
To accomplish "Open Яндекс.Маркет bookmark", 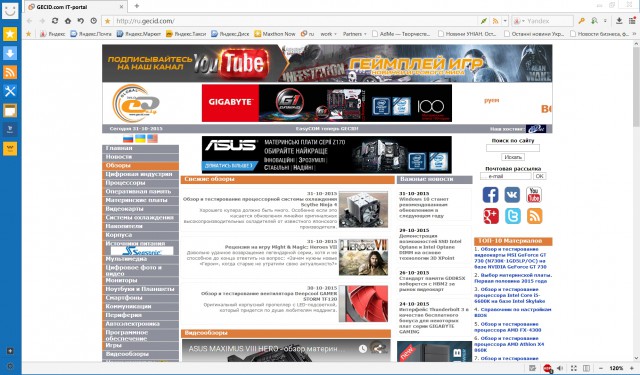I will tap(139, 34).
